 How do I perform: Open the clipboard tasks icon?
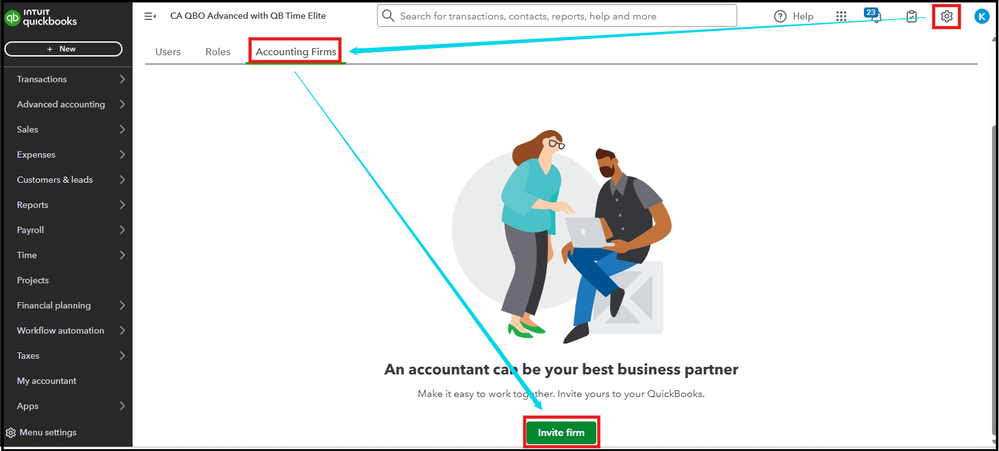pyautogui.click(x=912, y=17)
